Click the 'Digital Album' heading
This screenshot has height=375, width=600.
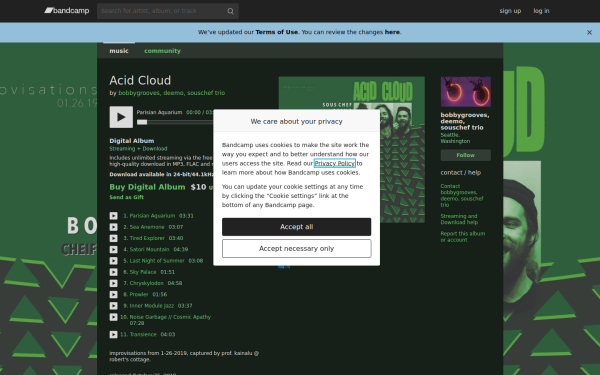coord(132,141)
